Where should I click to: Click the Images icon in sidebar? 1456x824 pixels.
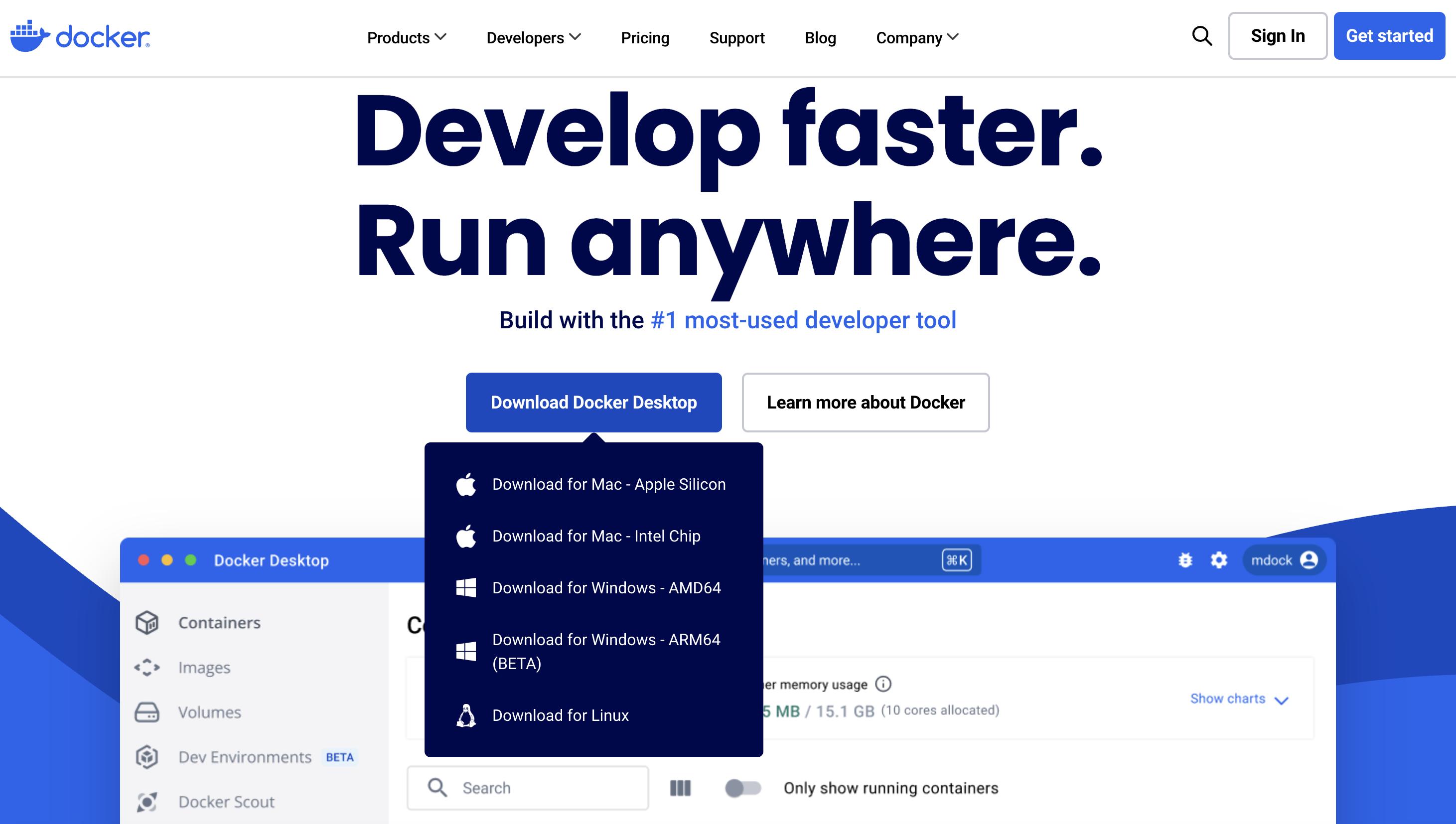click(x=147, y=667)
